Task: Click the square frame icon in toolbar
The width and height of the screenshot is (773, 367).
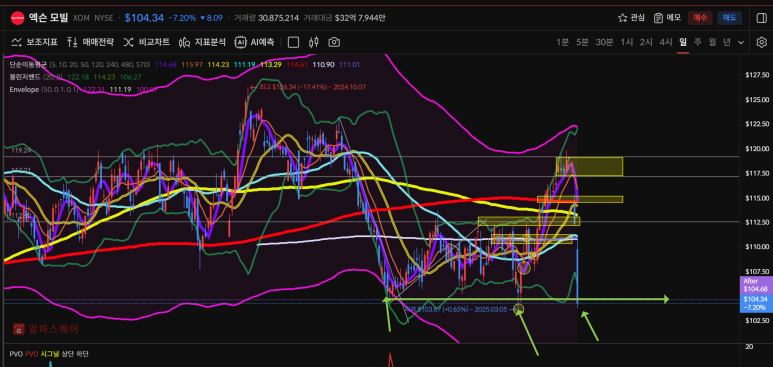Action: click(x=293, y=42)
